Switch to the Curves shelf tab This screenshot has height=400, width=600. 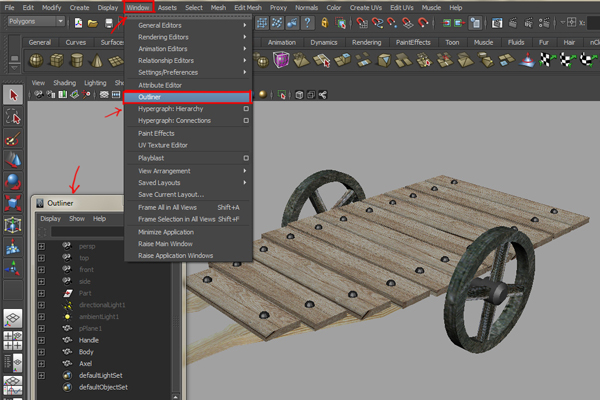pyautogui.click(x=76, y=42)
